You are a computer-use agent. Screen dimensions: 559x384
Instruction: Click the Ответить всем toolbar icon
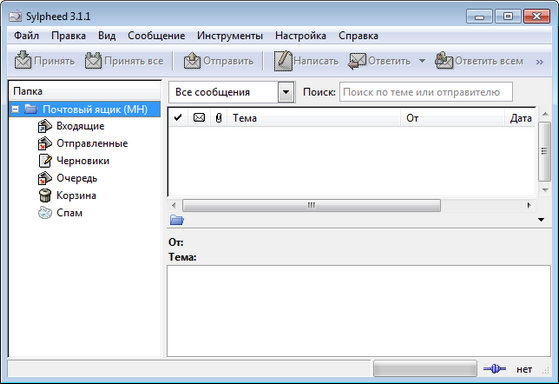coord(444,60)
